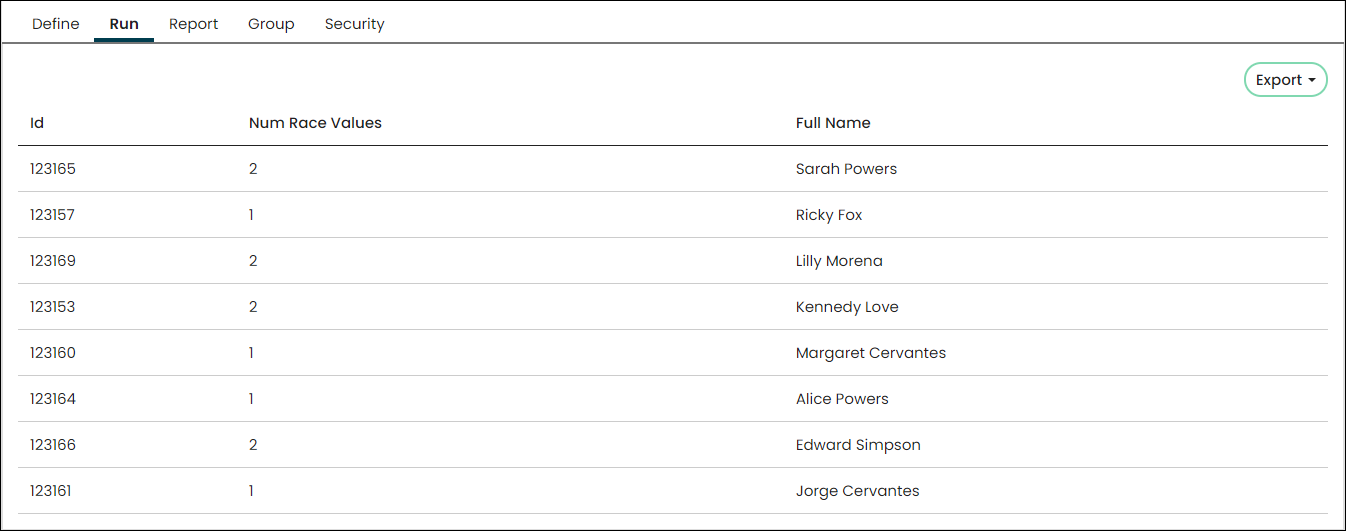Open the Security tab
The height and width of the screenshot is (531, 1346).
point(354,24)
